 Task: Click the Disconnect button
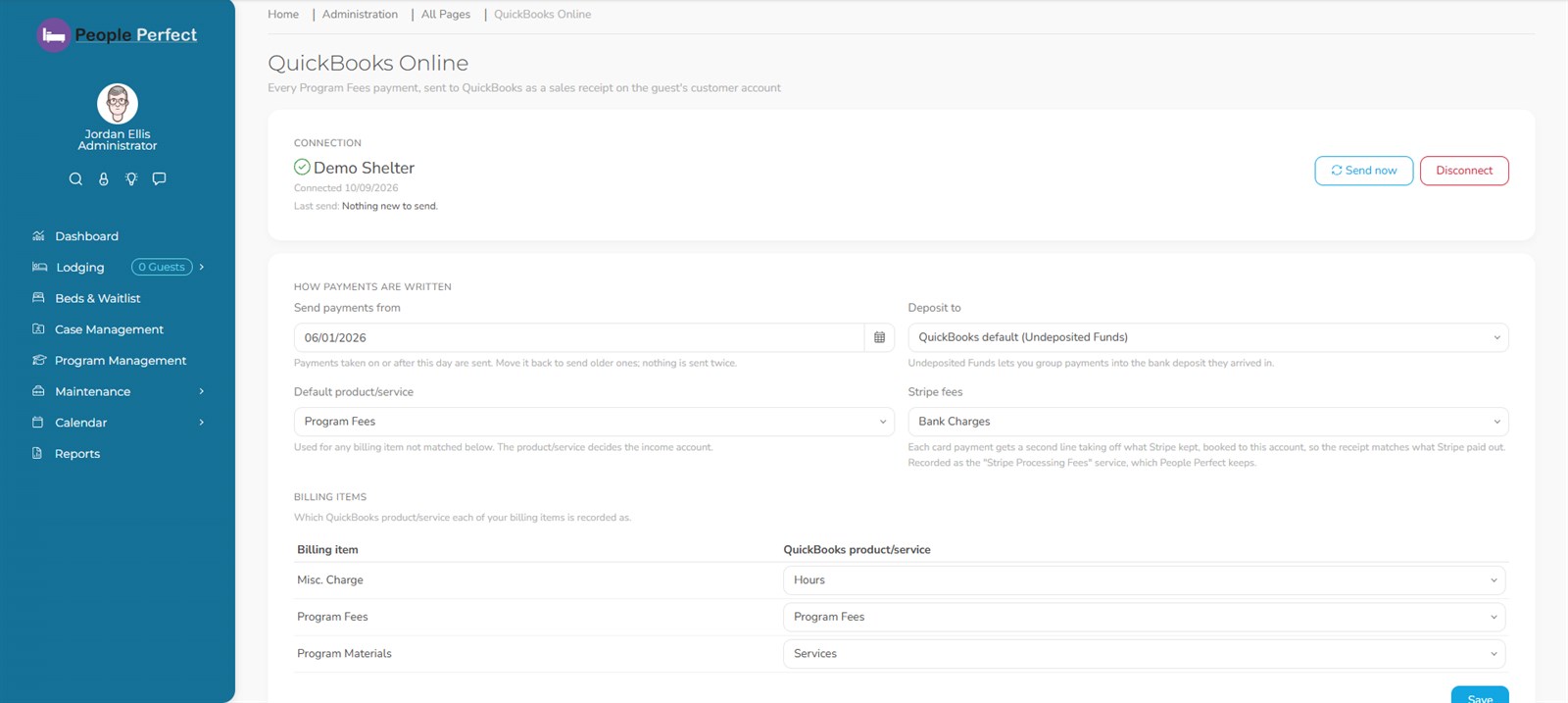coord(1464,171)
